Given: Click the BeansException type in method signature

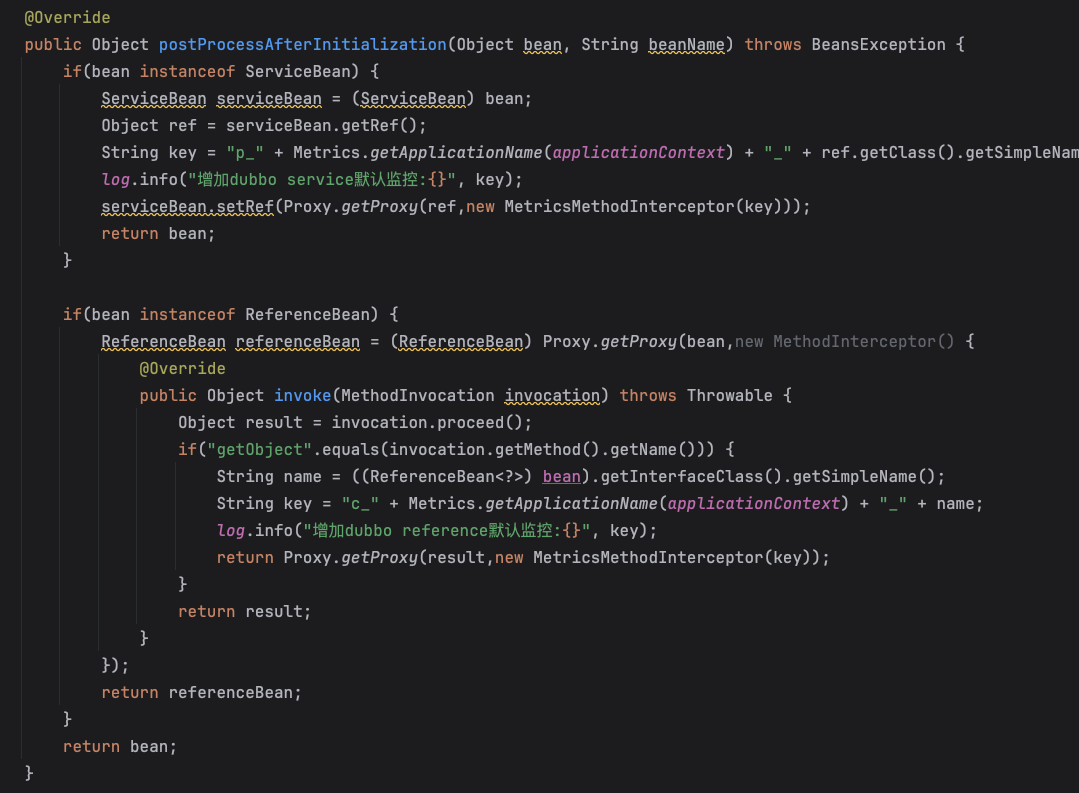Looking at the screenshot, I should click(x=878, y=45).
